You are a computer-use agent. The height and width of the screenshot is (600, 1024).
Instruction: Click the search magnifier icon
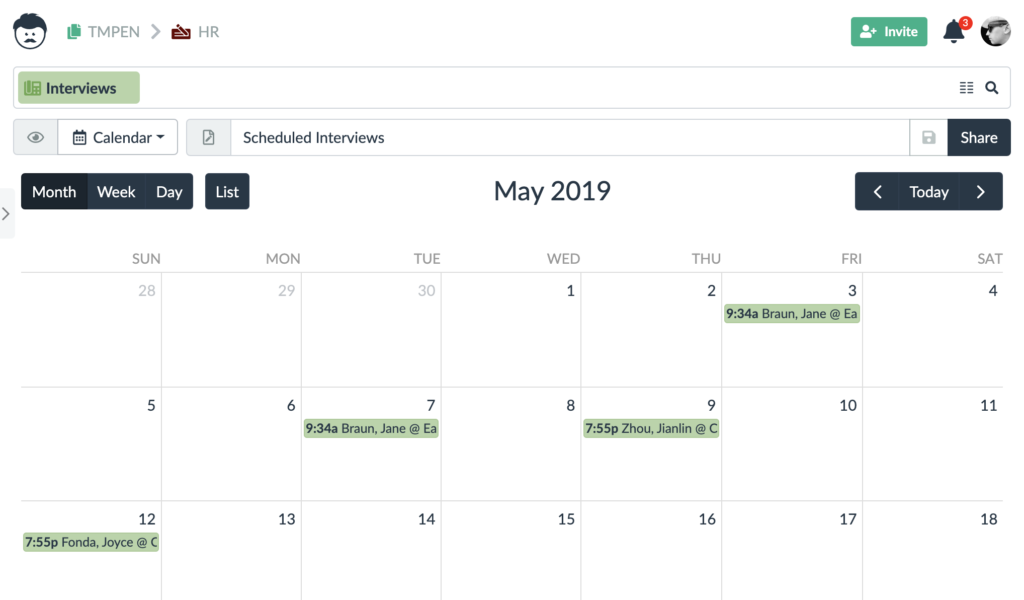pos(991,88)
